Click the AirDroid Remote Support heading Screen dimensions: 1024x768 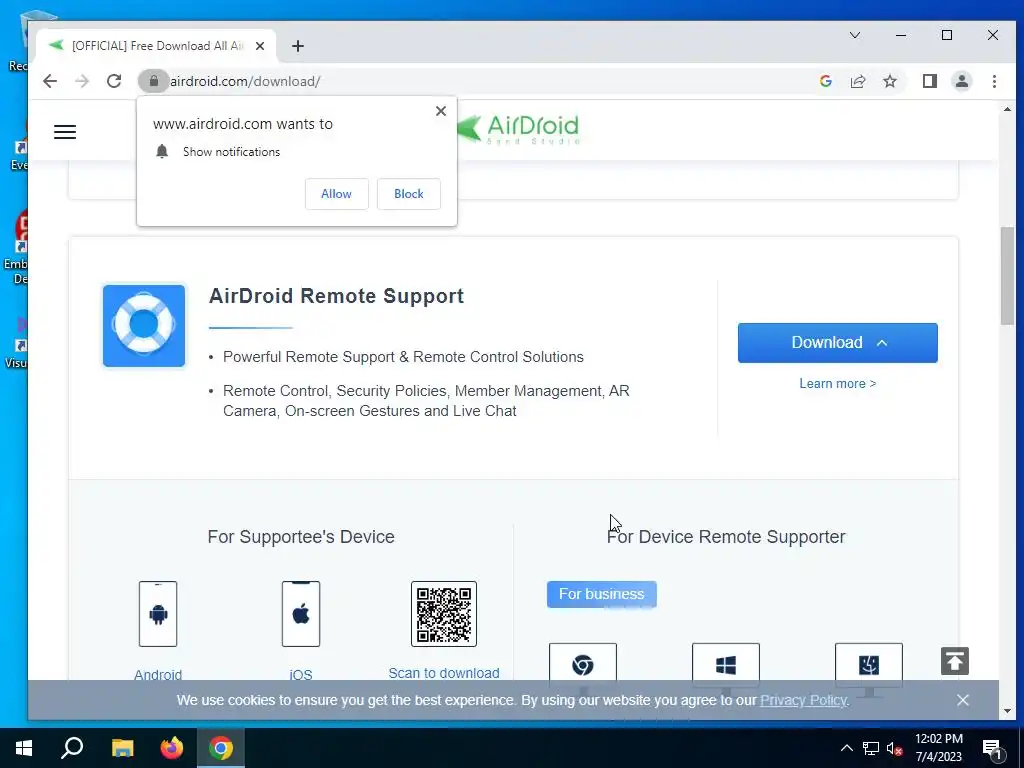click(x=336, y=296)
